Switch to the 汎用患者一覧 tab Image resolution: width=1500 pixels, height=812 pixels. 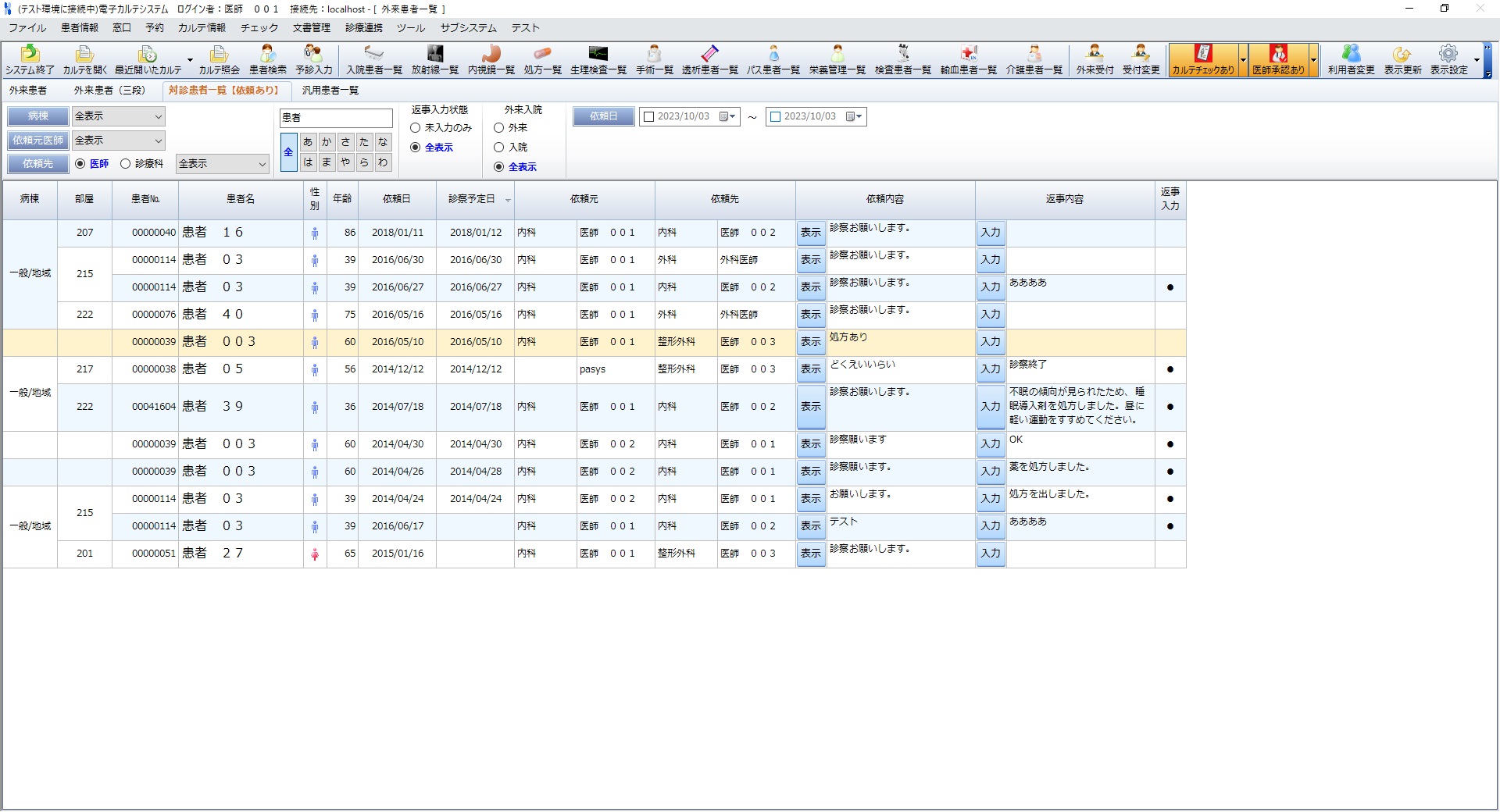(x=330, y=91)
